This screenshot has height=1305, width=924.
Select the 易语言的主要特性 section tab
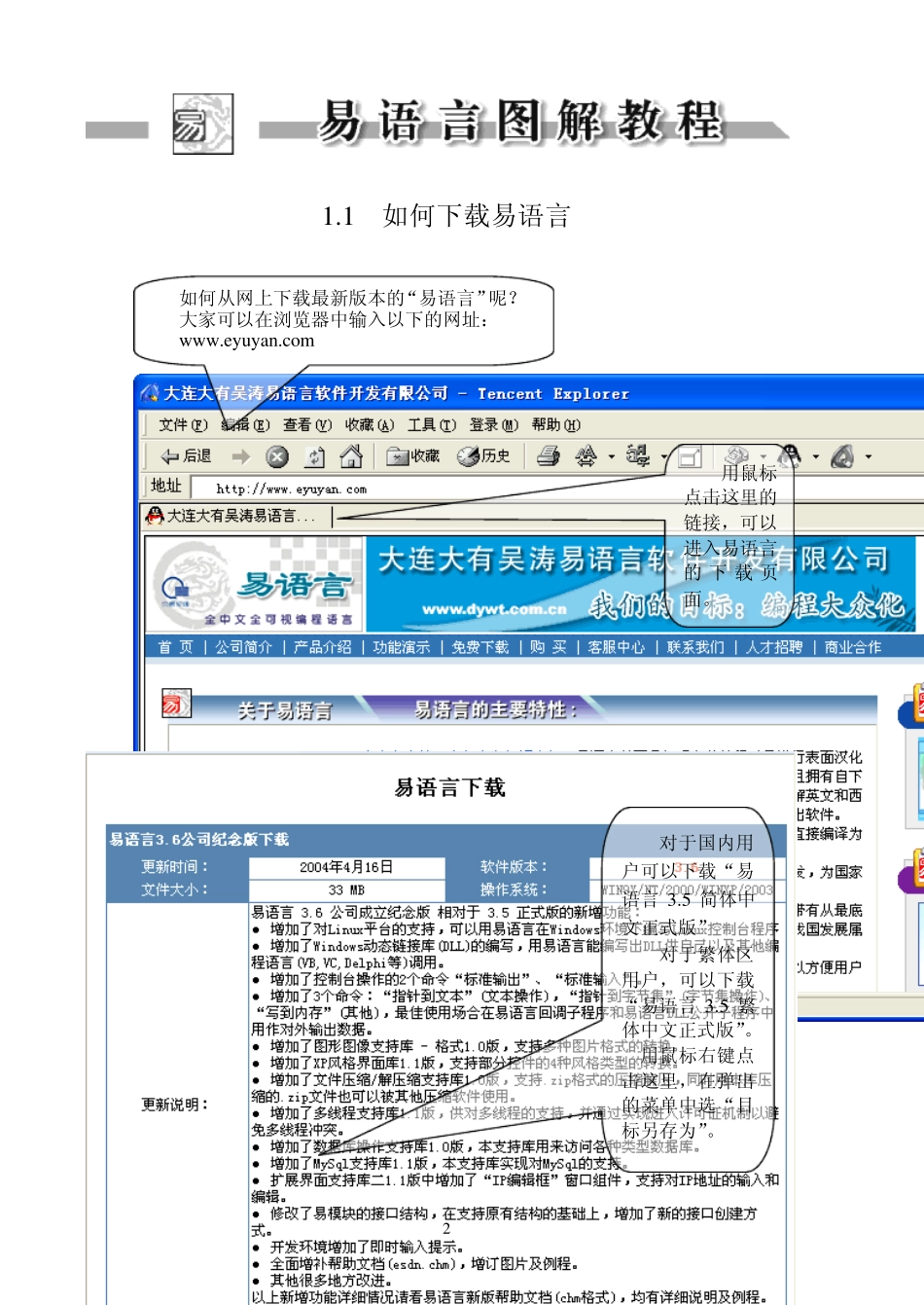(x=495, y=710)
